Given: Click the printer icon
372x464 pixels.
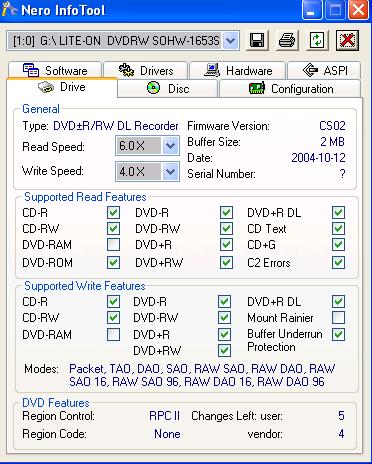Looking at the screenshot, I should (287, 41).
